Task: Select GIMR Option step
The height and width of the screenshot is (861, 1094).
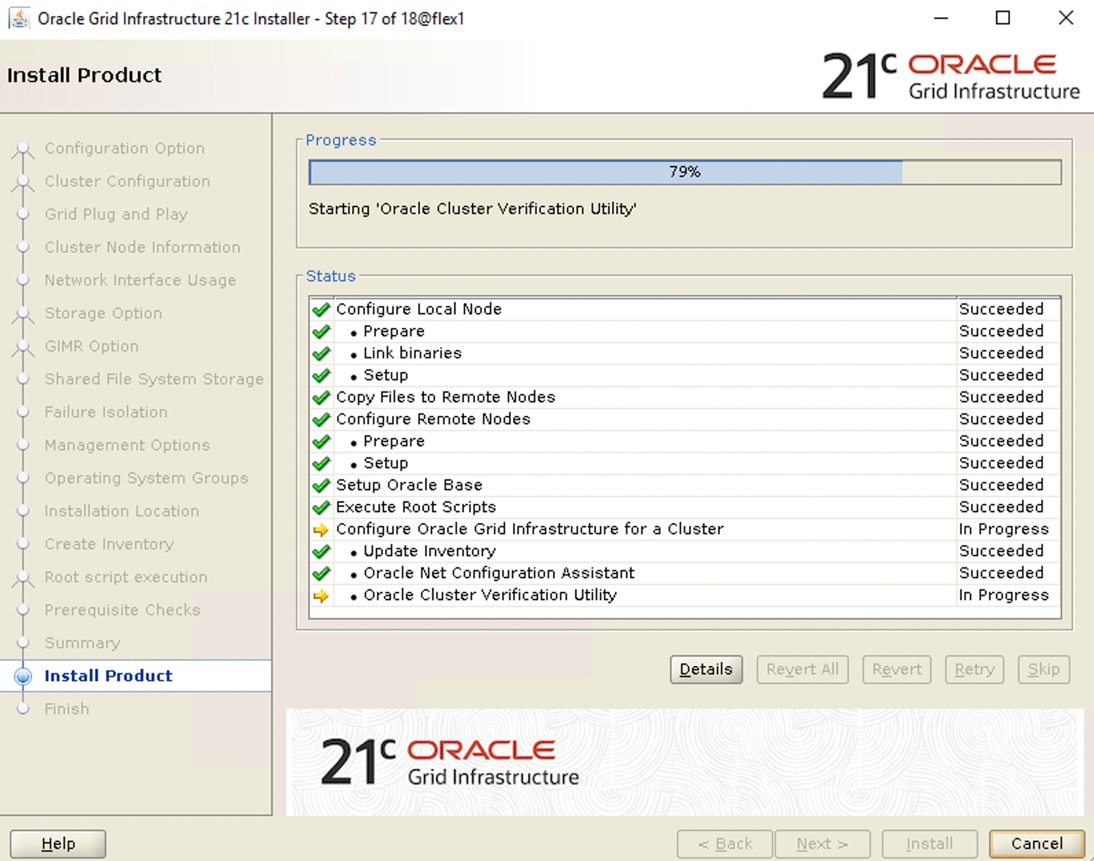Action: click(91, 346)
